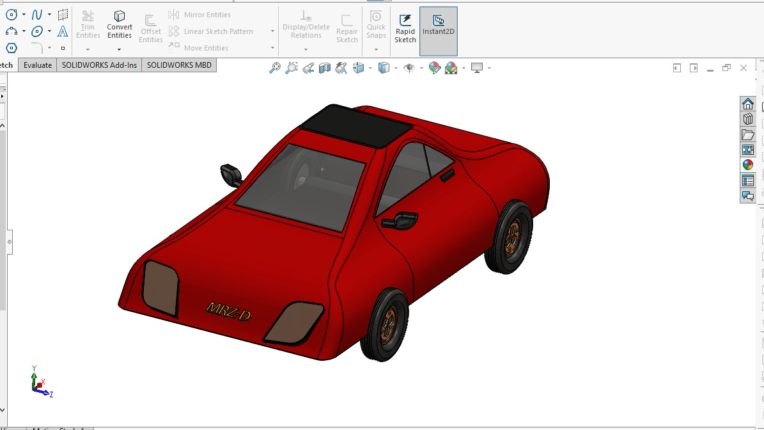The width and height of the screenshot is (764, 430).
Task: Click View Orientation cube icon
Action: click(359, 68)
